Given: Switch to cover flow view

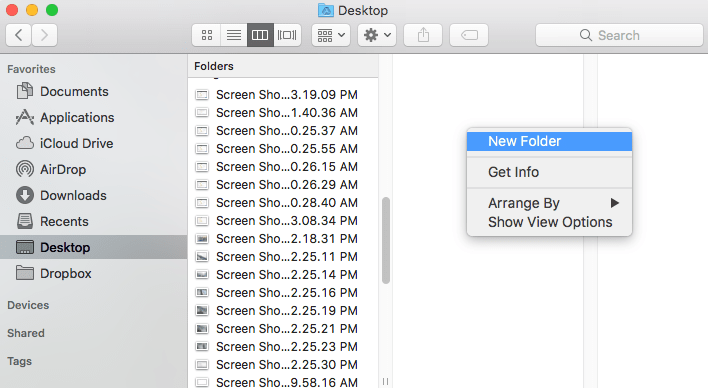Looking at the screenshot, I should pyautogui.click(x=287, y=35).
